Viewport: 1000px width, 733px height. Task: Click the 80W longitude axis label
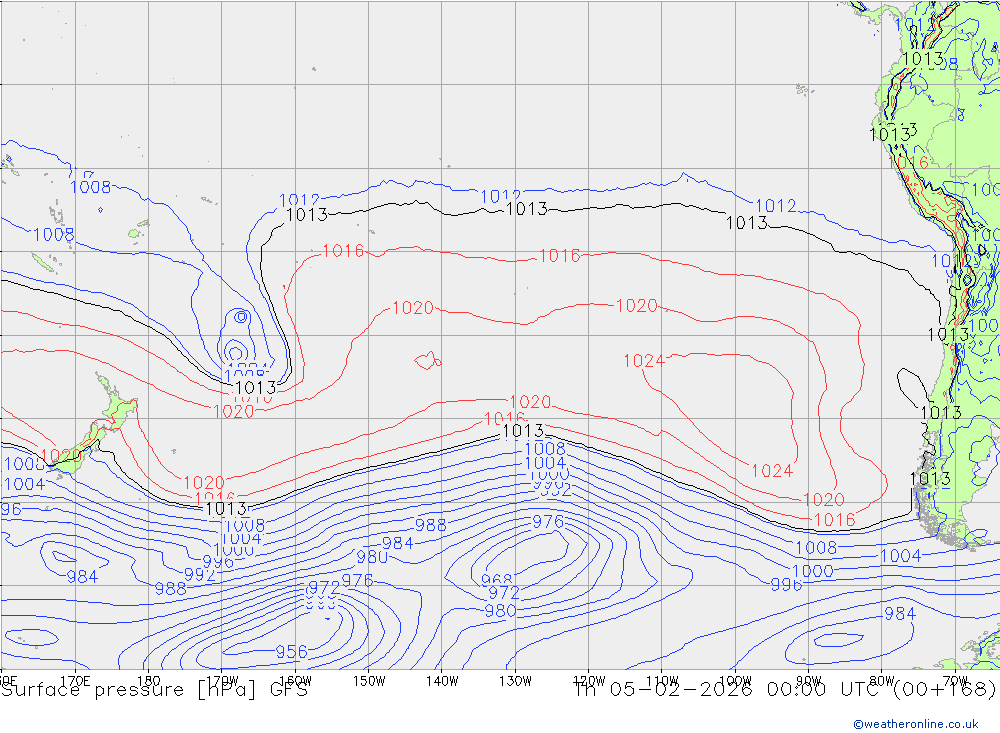[x=882, y=681]
